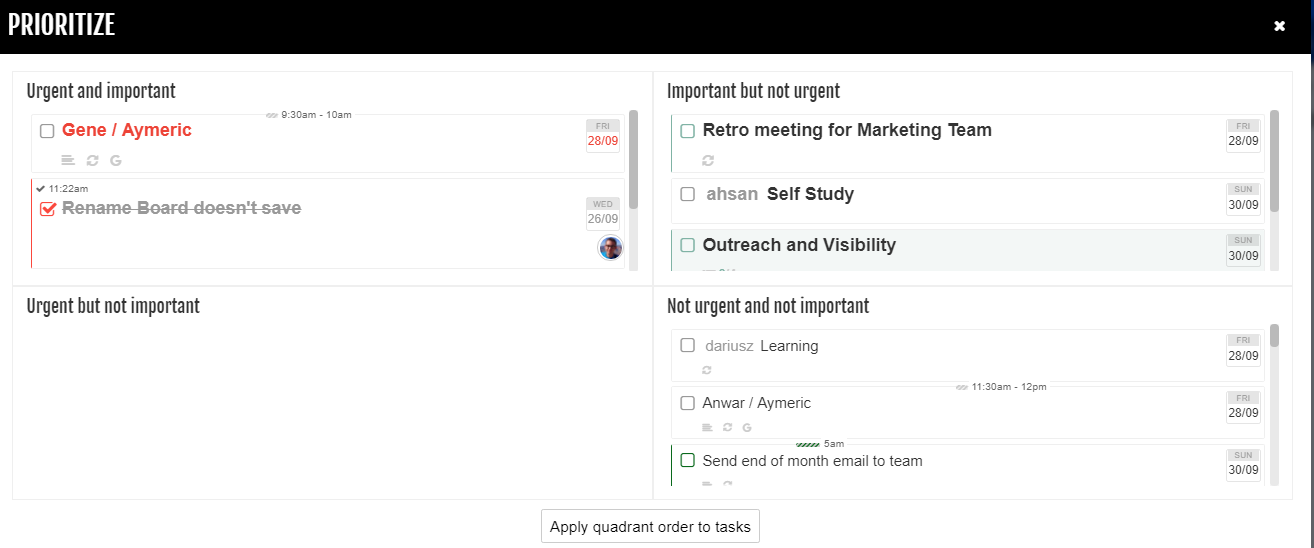Click 'Urgent but not important' quadrant heading
Screen dimensions: 1314x548
pyautogui.click(x=113, y=306)
